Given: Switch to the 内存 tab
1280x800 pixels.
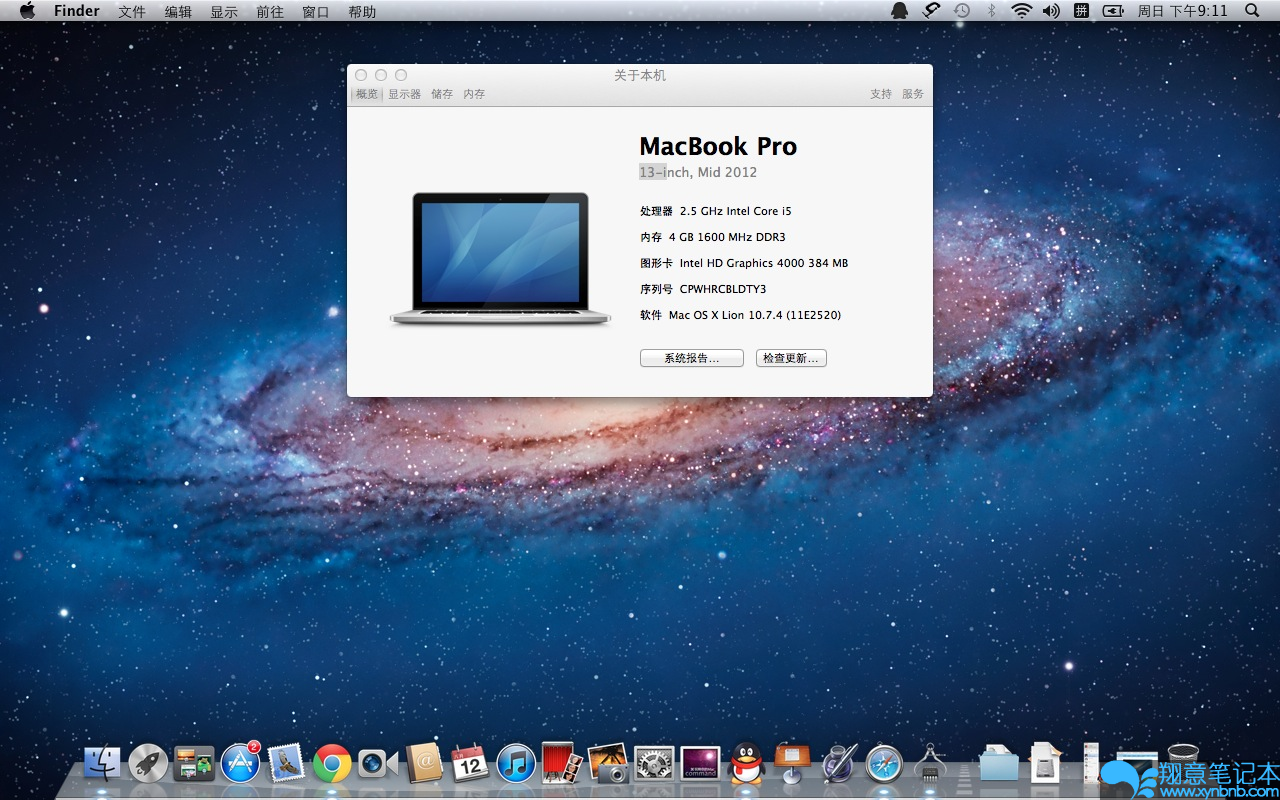Looking at the screenshot, I should point(474,94).
